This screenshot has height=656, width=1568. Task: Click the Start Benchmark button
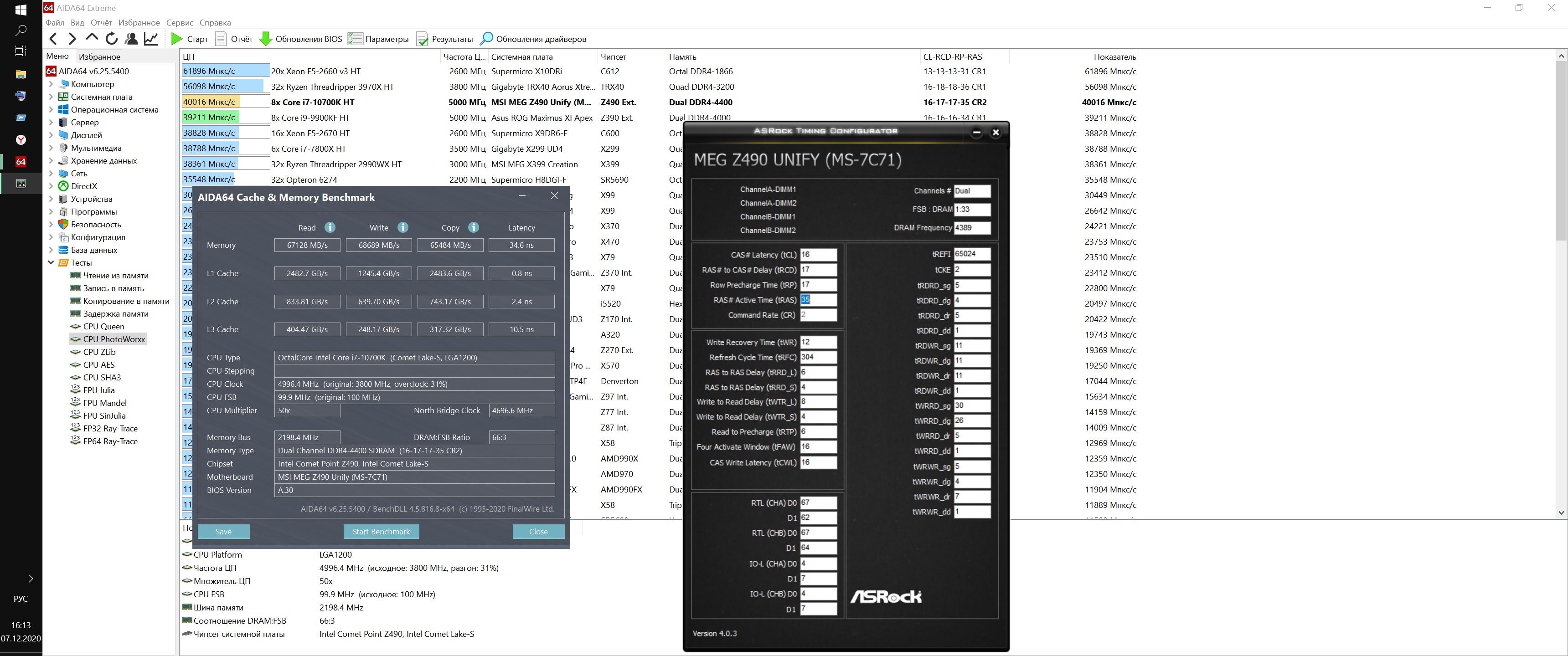tap(381, 532)
